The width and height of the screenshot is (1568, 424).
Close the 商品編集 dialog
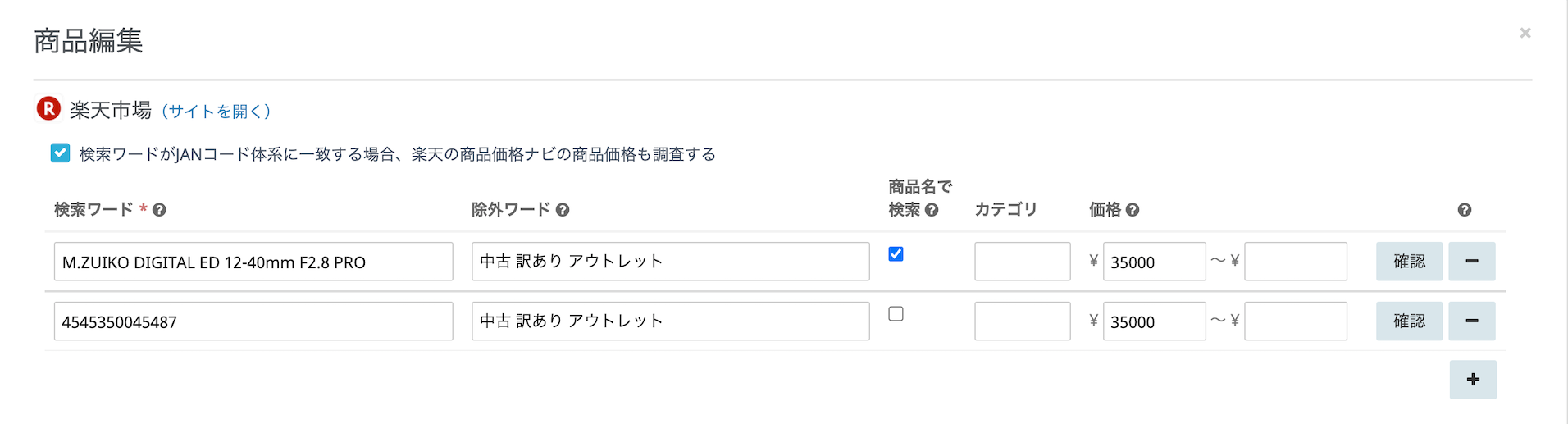click(1525, 33)
